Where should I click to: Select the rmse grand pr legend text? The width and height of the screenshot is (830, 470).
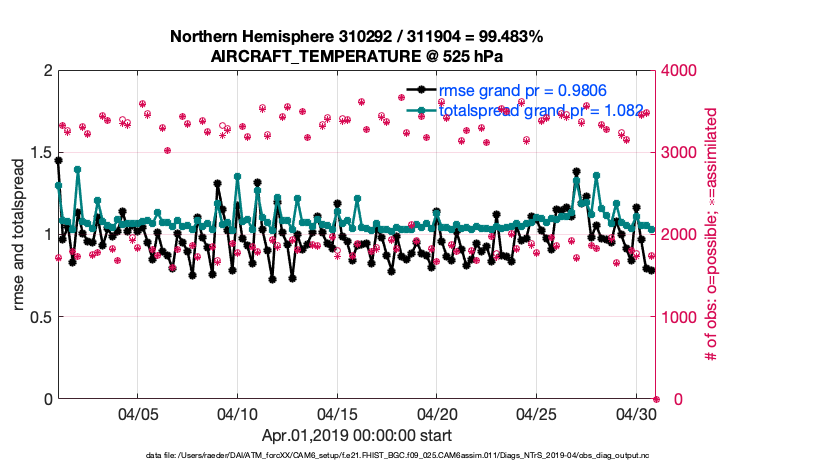point(522,90)
